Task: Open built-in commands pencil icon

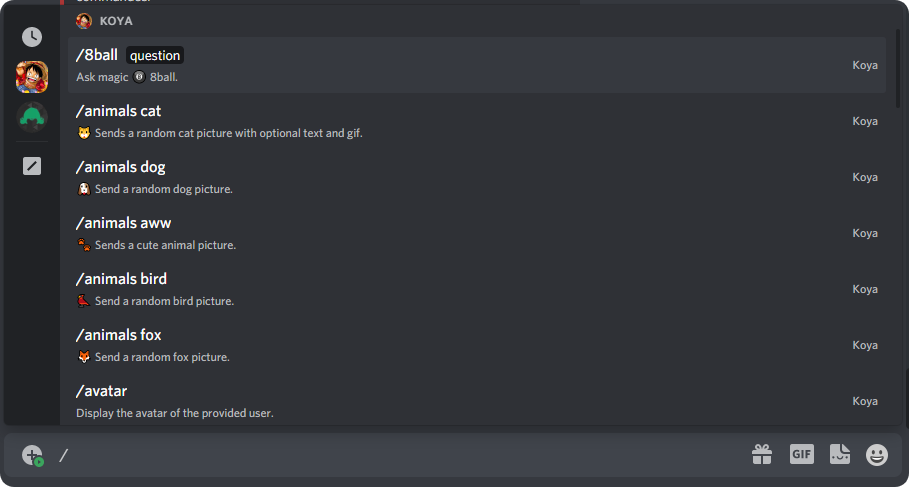Action: 32,166
